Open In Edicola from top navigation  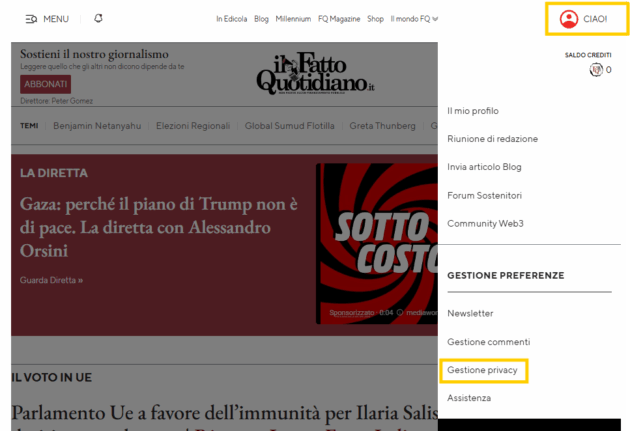(x=232, y=19)
